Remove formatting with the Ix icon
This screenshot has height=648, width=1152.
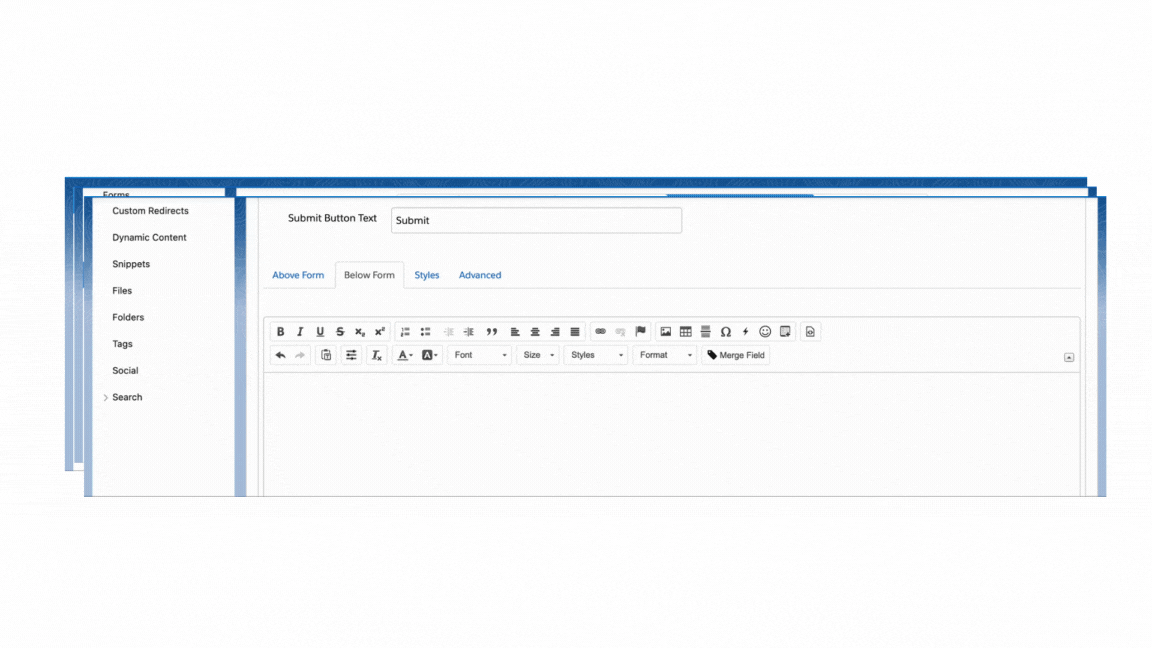[x=376, y=355]
